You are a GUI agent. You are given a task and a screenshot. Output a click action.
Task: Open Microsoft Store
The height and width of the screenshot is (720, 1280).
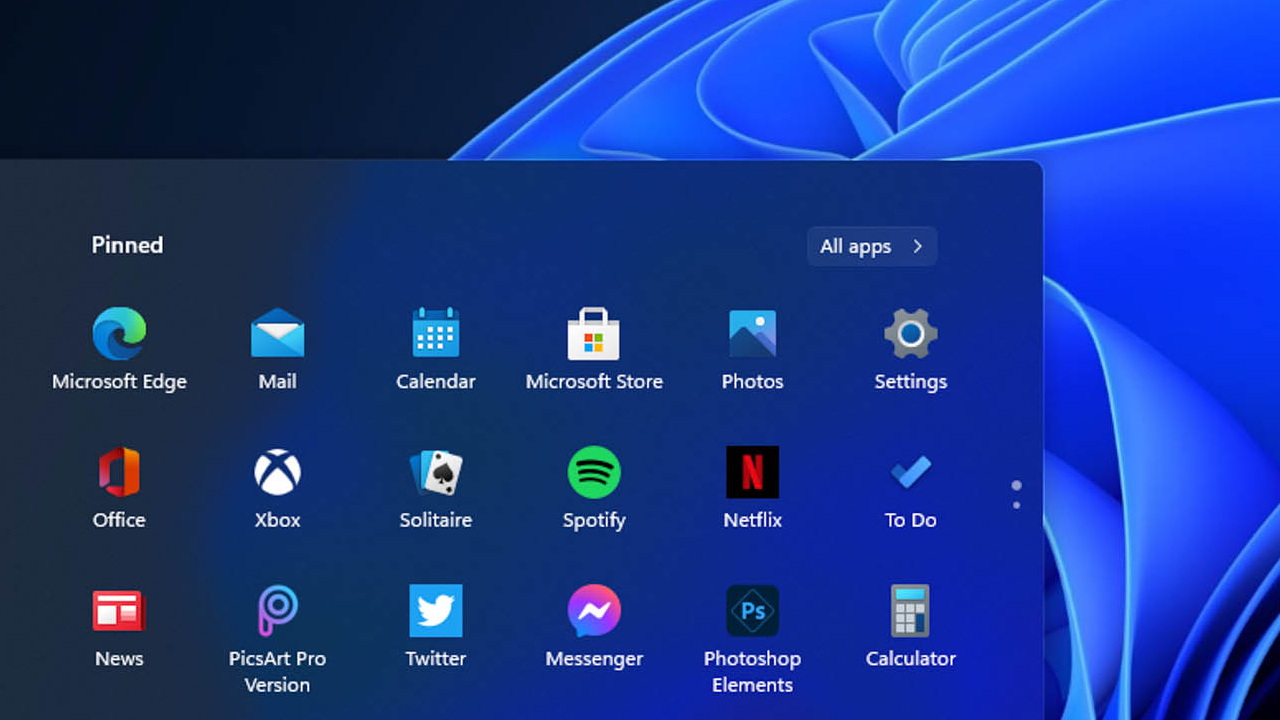[x=594, y=334]
